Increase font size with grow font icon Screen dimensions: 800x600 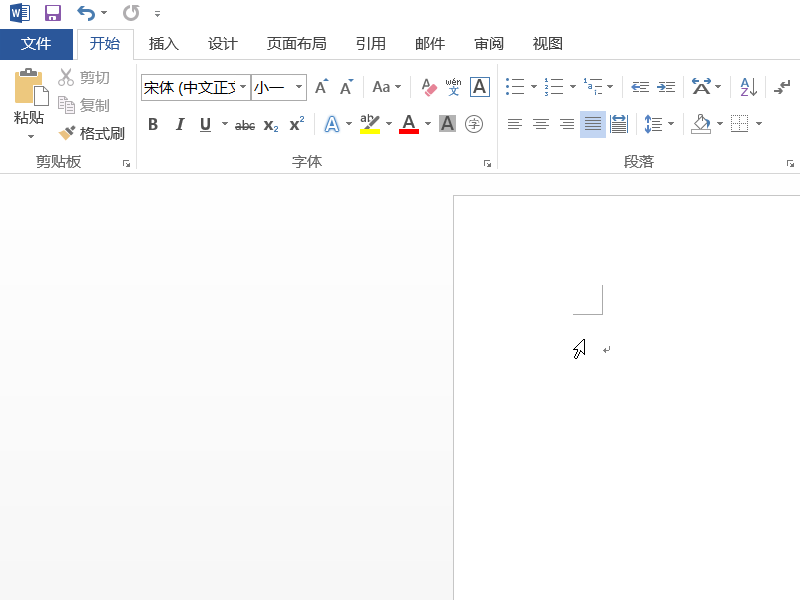click(x=321, y=87)
